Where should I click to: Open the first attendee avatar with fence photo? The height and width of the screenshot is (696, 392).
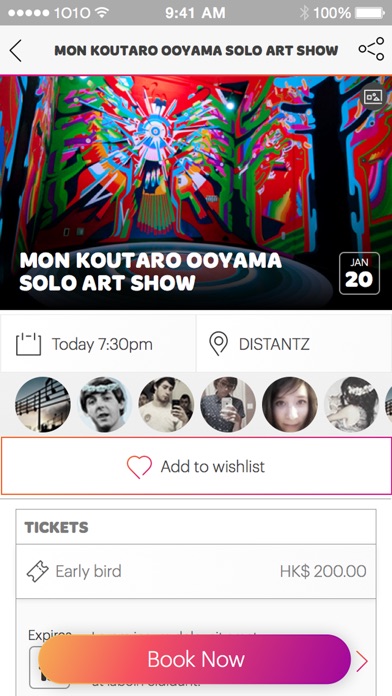pos(43,404)
